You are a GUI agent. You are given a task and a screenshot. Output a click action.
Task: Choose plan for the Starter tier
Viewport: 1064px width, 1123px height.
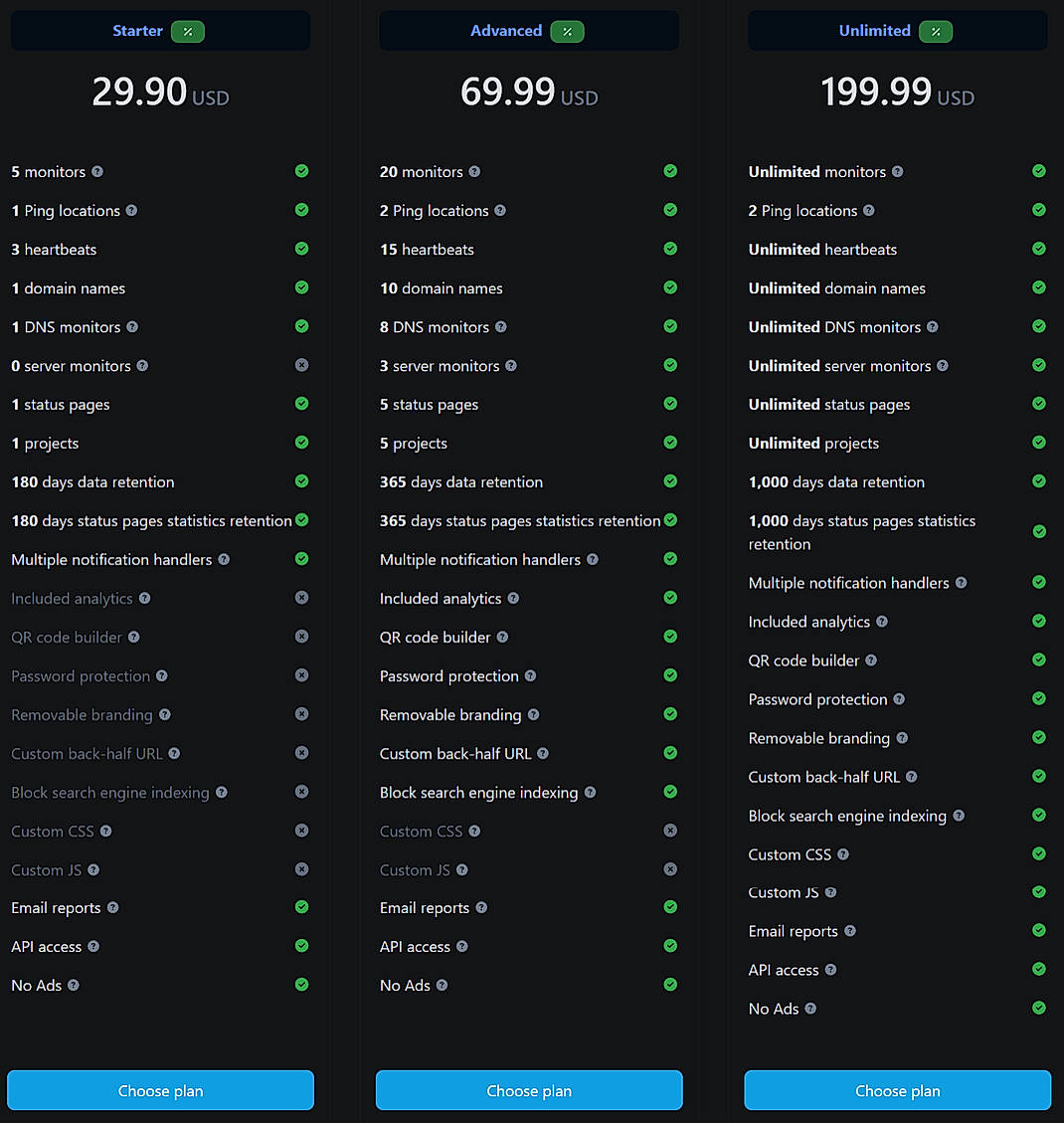click(160, 1090)
